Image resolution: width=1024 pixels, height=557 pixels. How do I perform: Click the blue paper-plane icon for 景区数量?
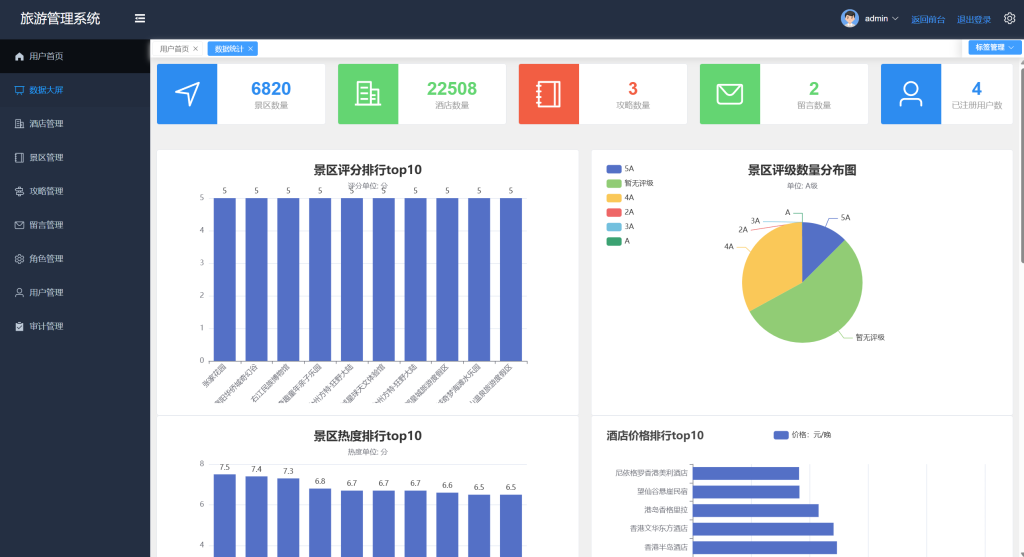(x=187, y=94)
